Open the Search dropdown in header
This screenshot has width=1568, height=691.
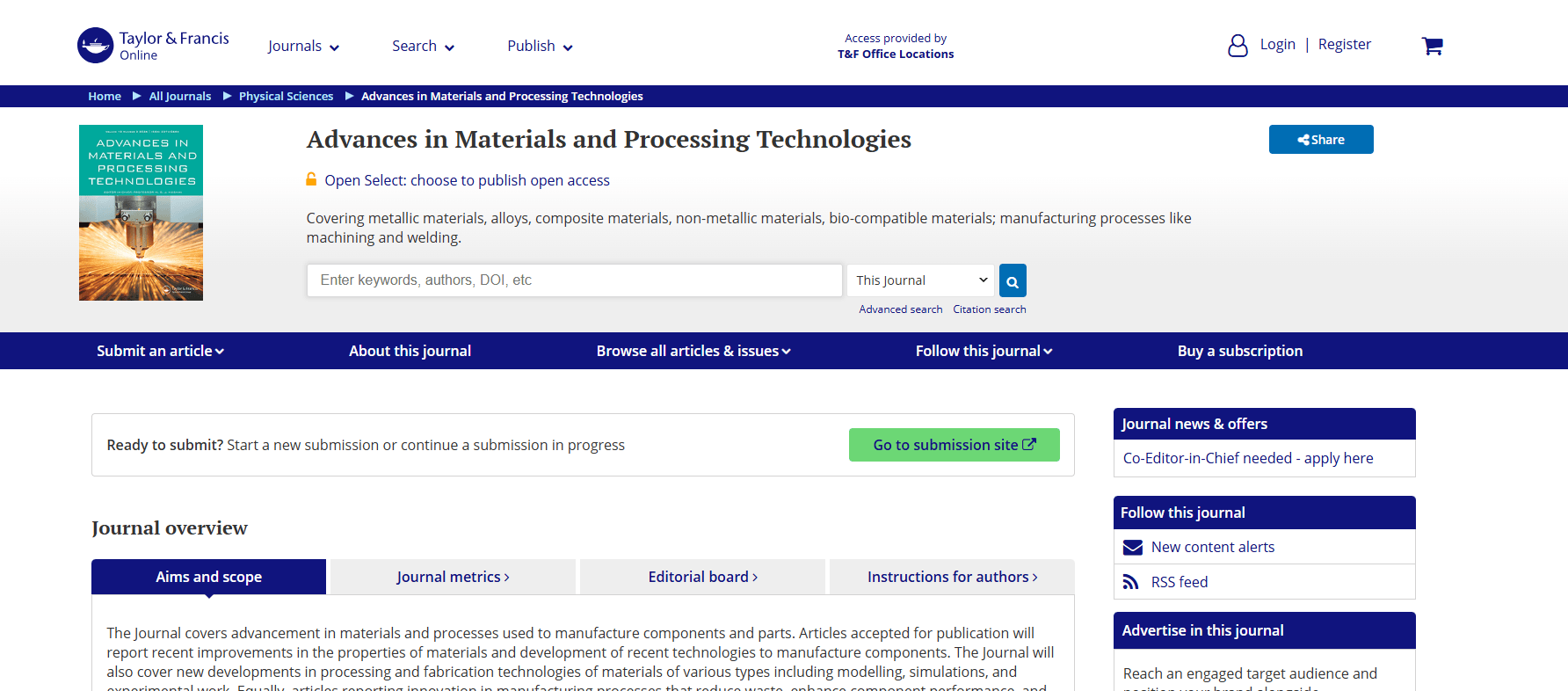[423, 47]
